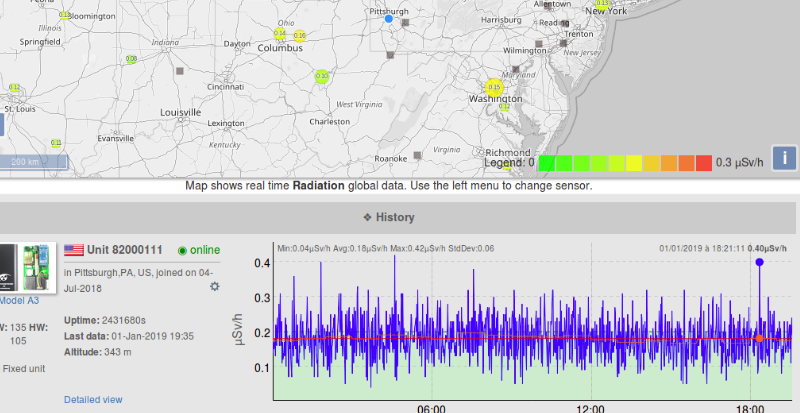800x413 pixels.
Task: Click the 0.13 marker near New York
Action: point(601,4)
